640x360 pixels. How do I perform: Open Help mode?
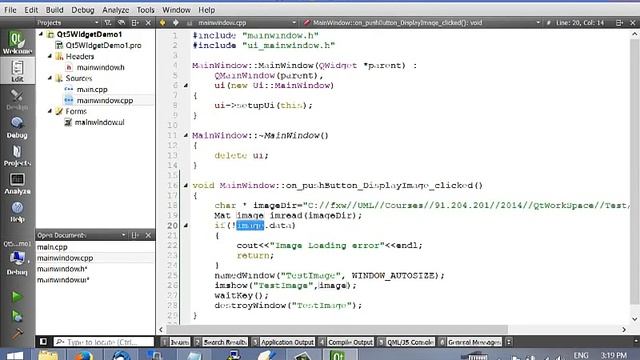click(17, 211)
